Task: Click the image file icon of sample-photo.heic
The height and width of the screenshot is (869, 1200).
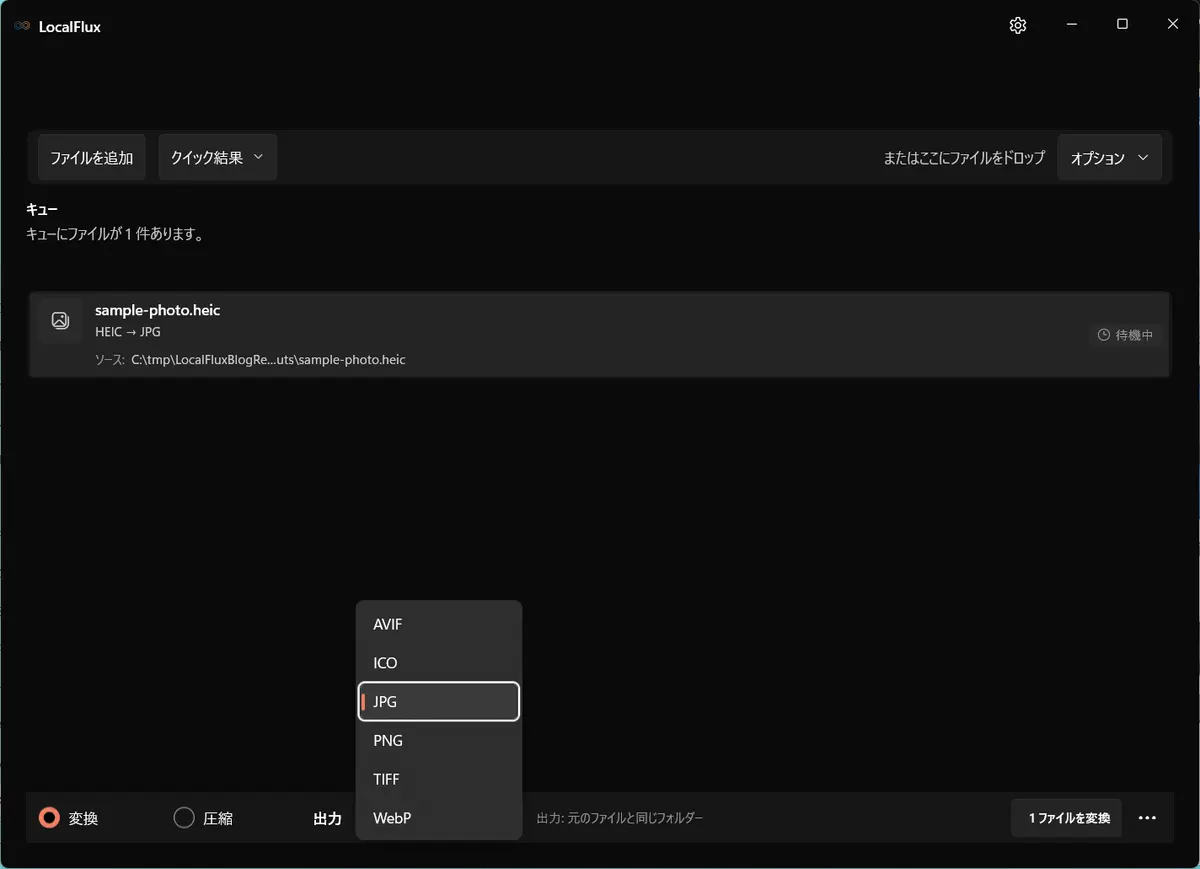Action: pyautogui.click(x=60, y=320)
